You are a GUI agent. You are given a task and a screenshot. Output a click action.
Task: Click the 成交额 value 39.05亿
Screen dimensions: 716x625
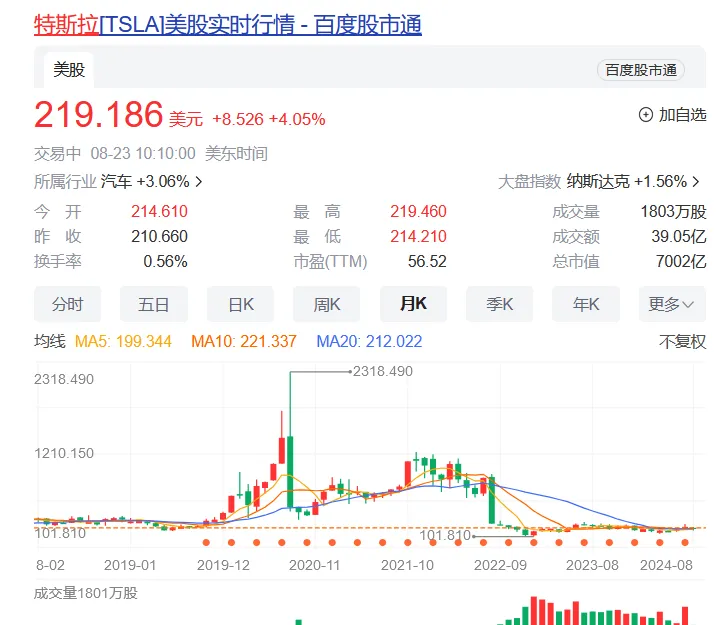(x=679, y=236)
